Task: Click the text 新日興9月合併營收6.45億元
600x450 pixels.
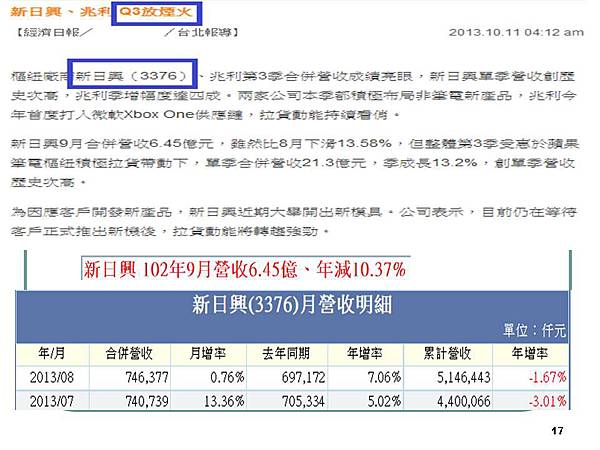Action: click(x=112, y=143)
